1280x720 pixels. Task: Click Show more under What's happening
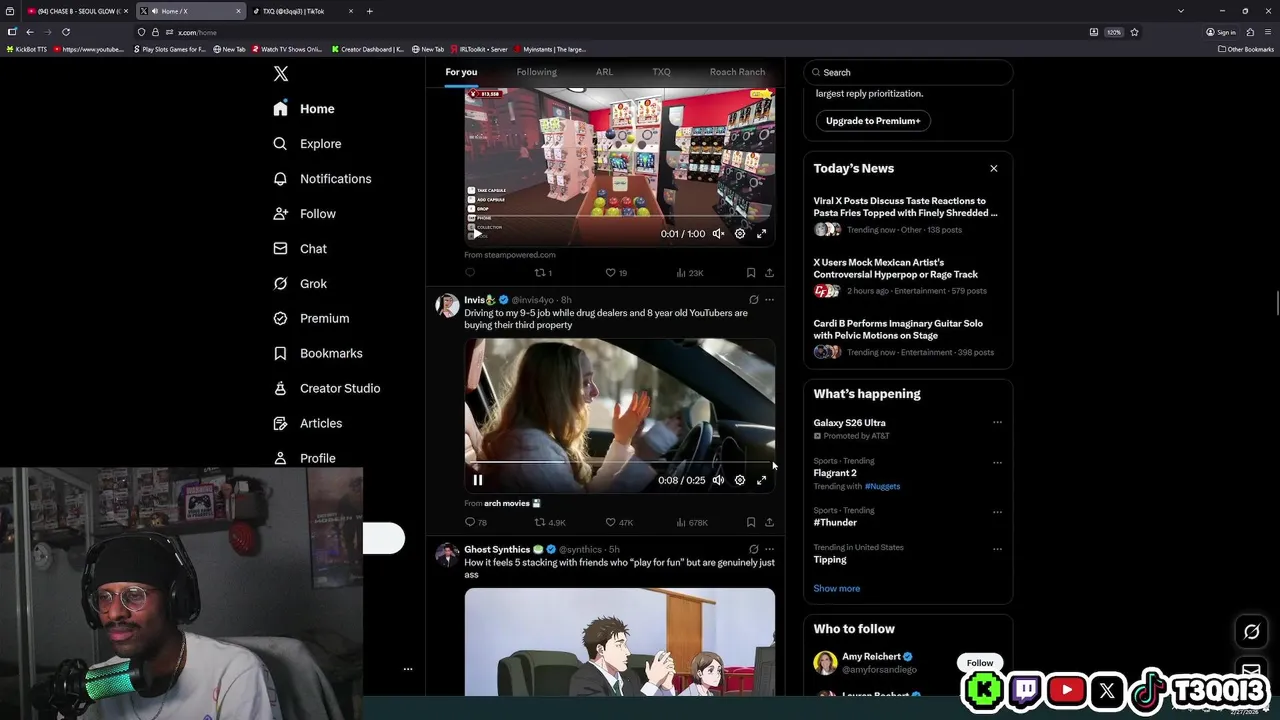click(x=837, y=588)
